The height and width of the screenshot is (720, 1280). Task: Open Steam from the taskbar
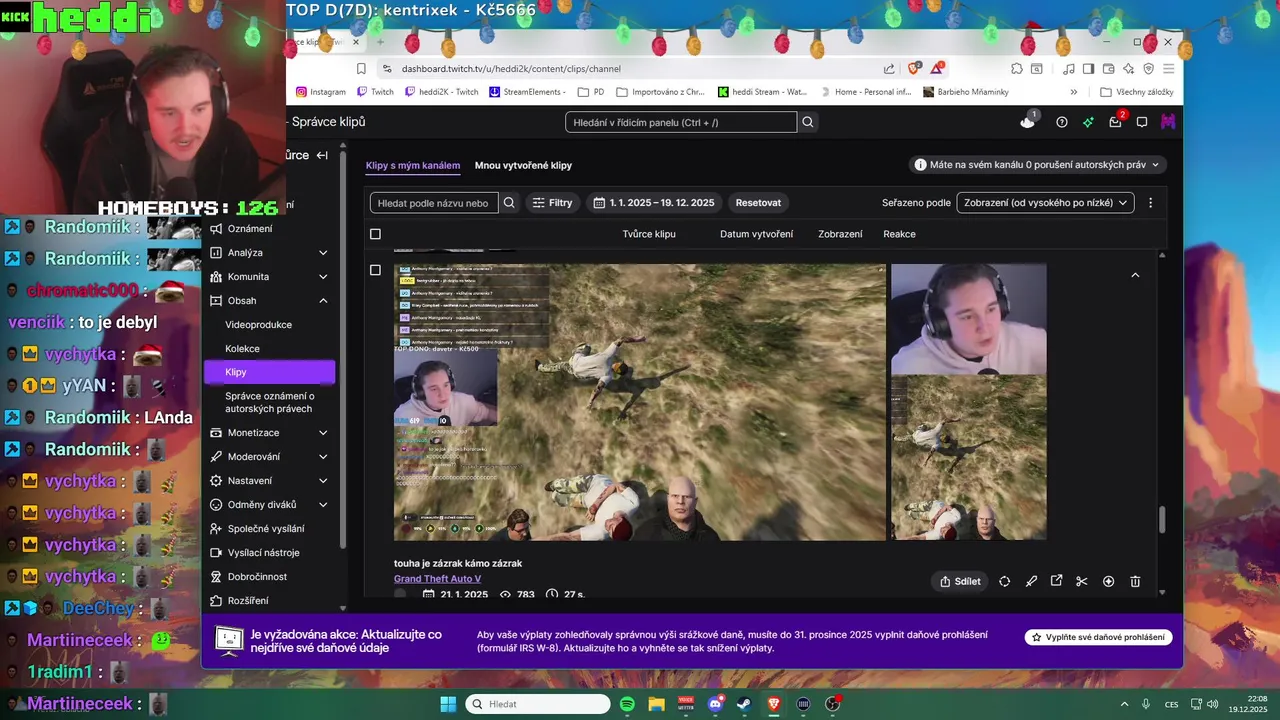click(744, 704)
